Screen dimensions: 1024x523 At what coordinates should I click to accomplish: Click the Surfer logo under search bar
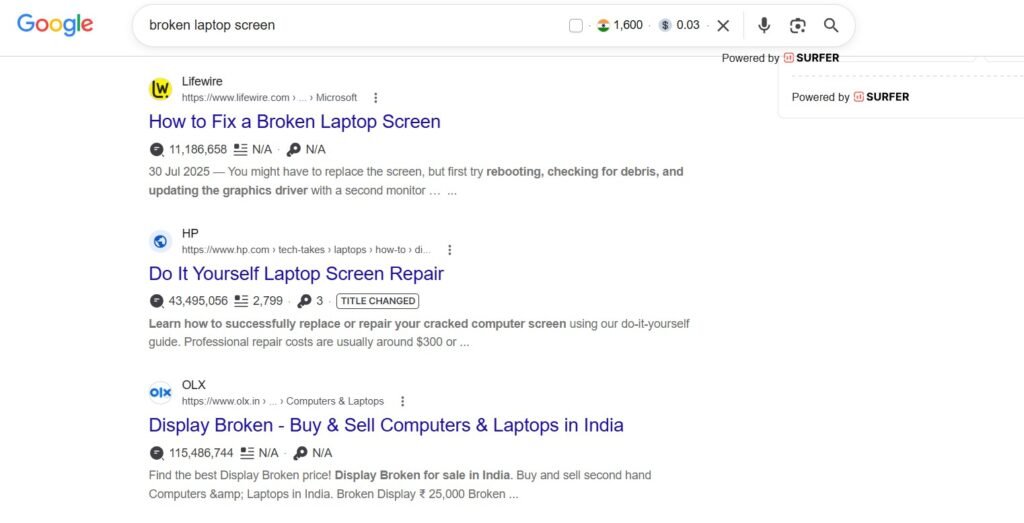pos(811,57)
